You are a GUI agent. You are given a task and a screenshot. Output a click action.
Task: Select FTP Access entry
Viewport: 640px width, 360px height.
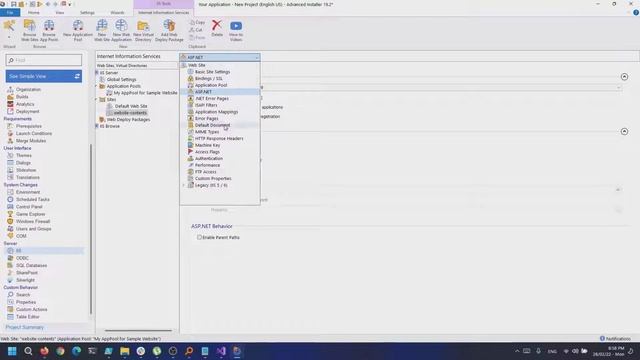pyautogui.click(x=205, y=172)
